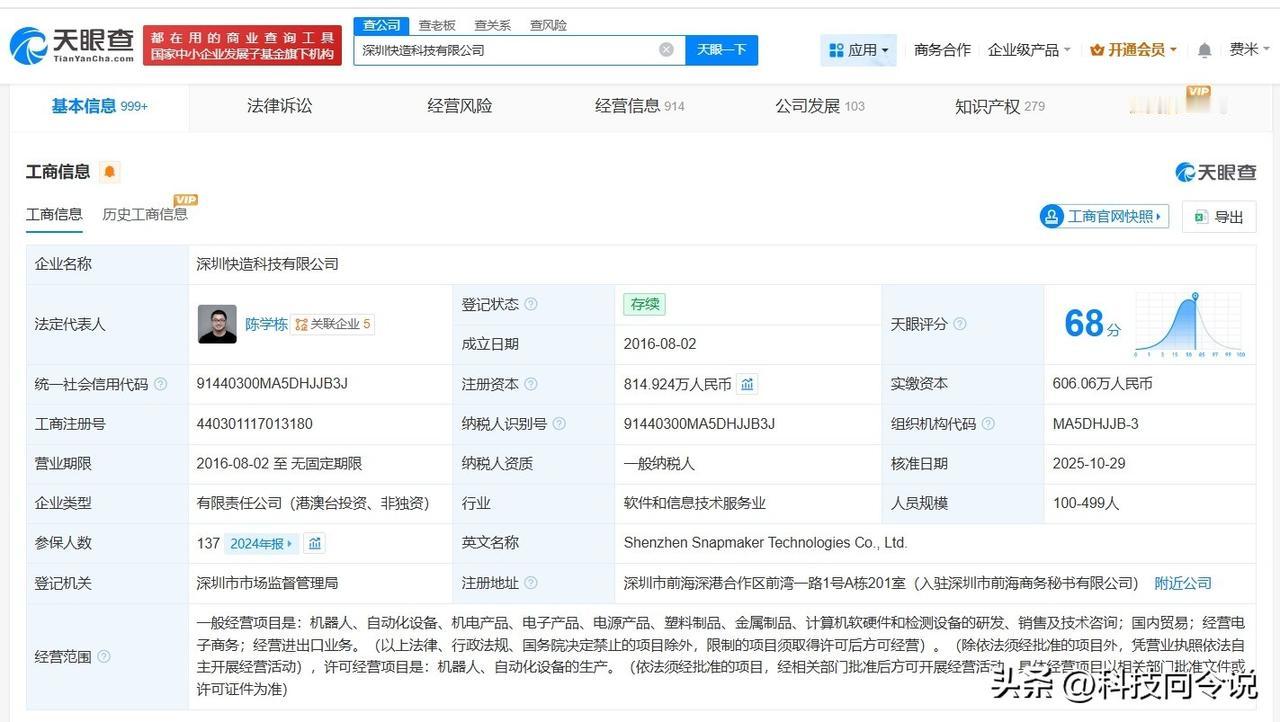Switch to the 知识产权 tab
The width and height of the screenshot is (1280, 722).
(x=998, y=106)
